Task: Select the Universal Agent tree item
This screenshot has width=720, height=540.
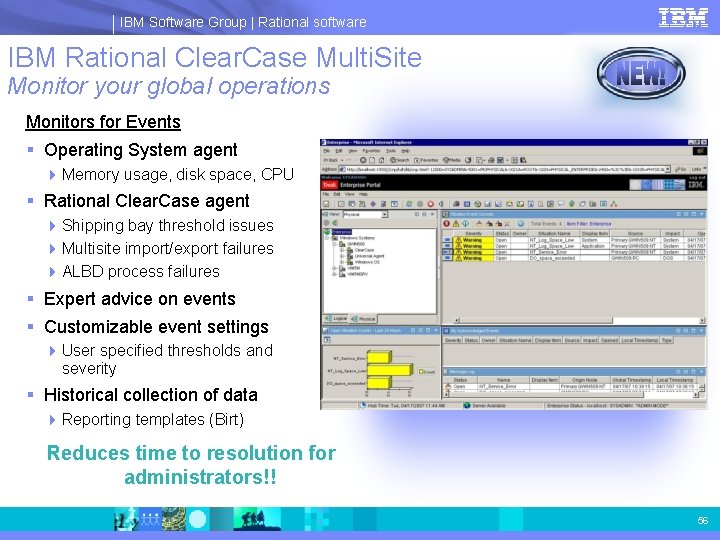Action: click(369, 256)
